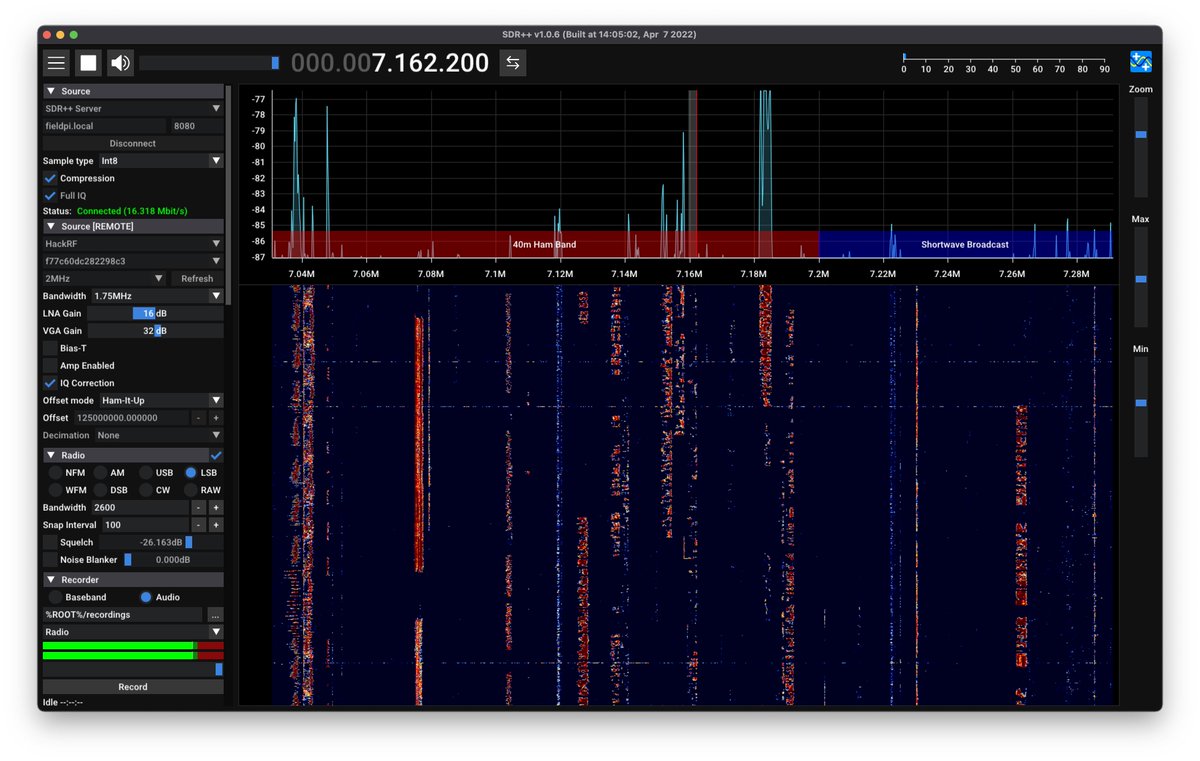Mute audio with the speaker icon

121,63
